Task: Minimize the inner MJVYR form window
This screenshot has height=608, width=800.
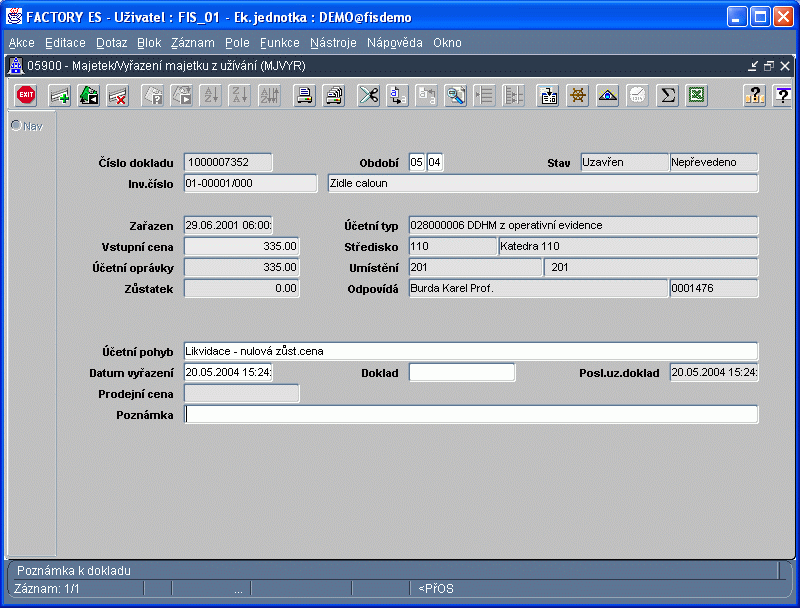Action: point(753,66)
